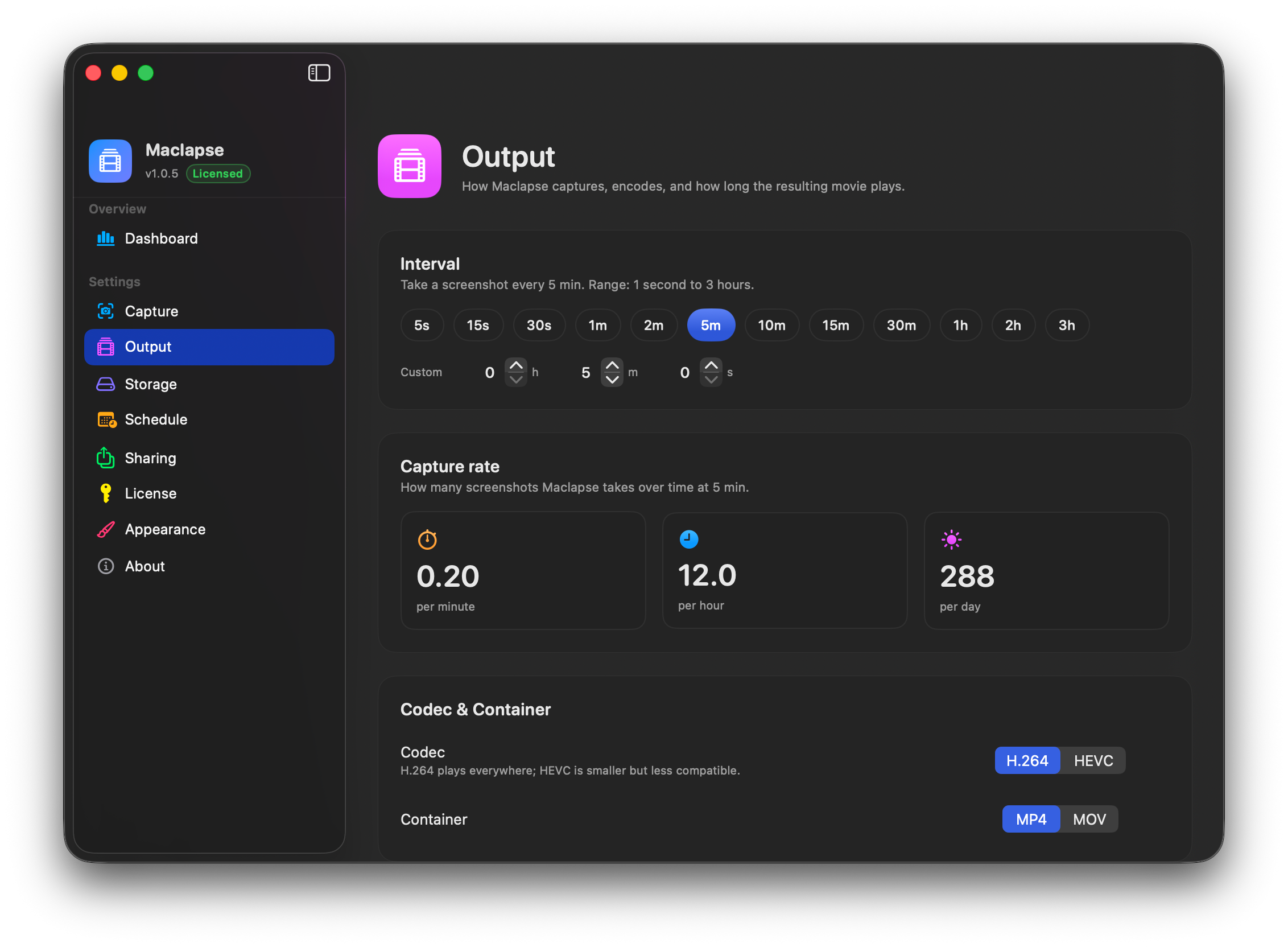Open the License page

pos(209,493)
